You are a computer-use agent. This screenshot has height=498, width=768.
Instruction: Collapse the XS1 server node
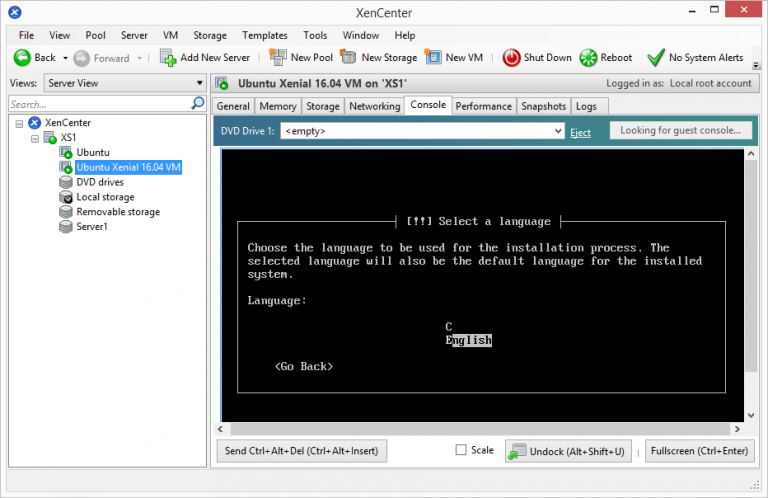click(x=34, y=138)
